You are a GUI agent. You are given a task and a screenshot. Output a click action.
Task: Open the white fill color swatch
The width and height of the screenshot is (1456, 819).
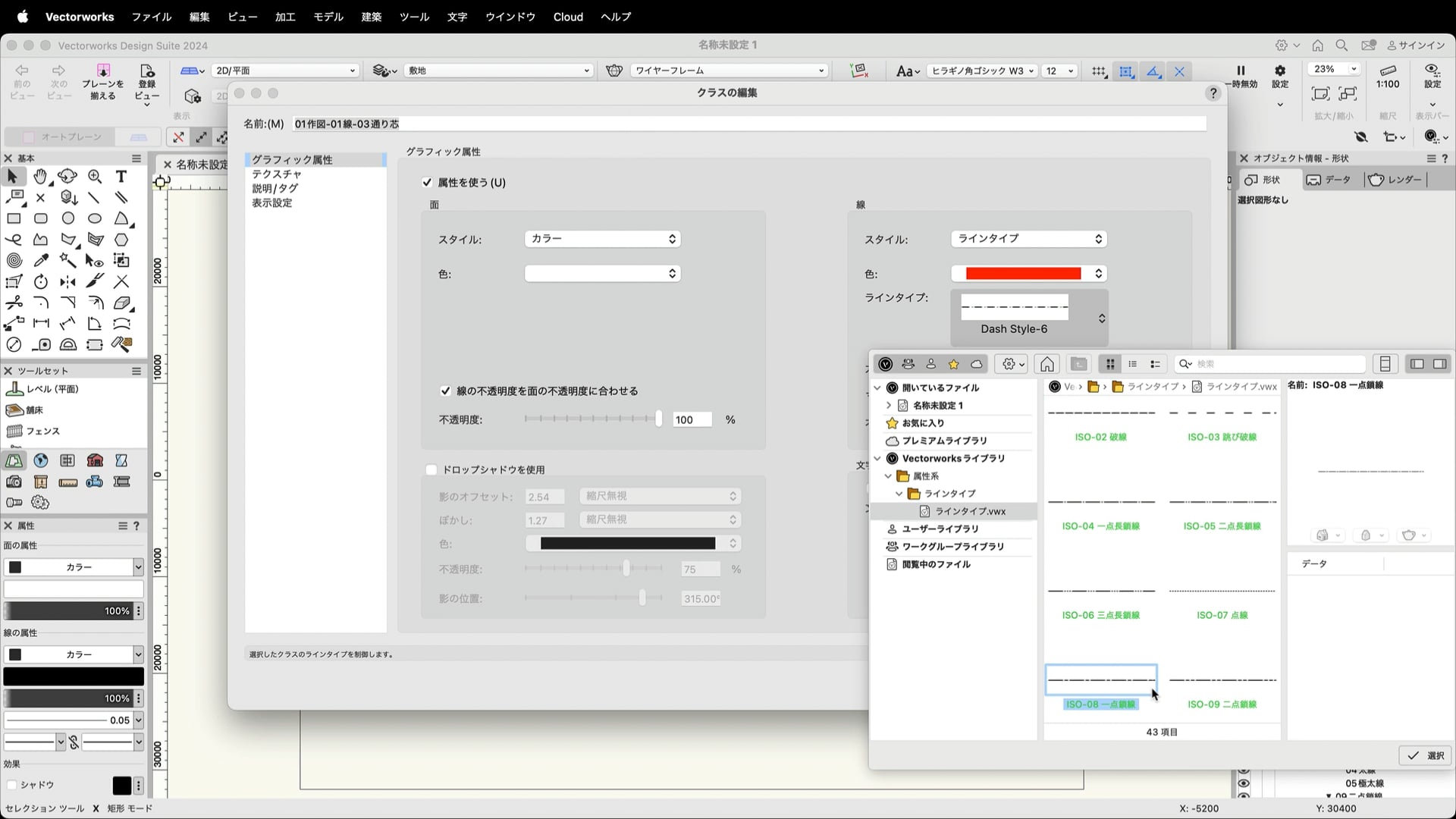603,274
